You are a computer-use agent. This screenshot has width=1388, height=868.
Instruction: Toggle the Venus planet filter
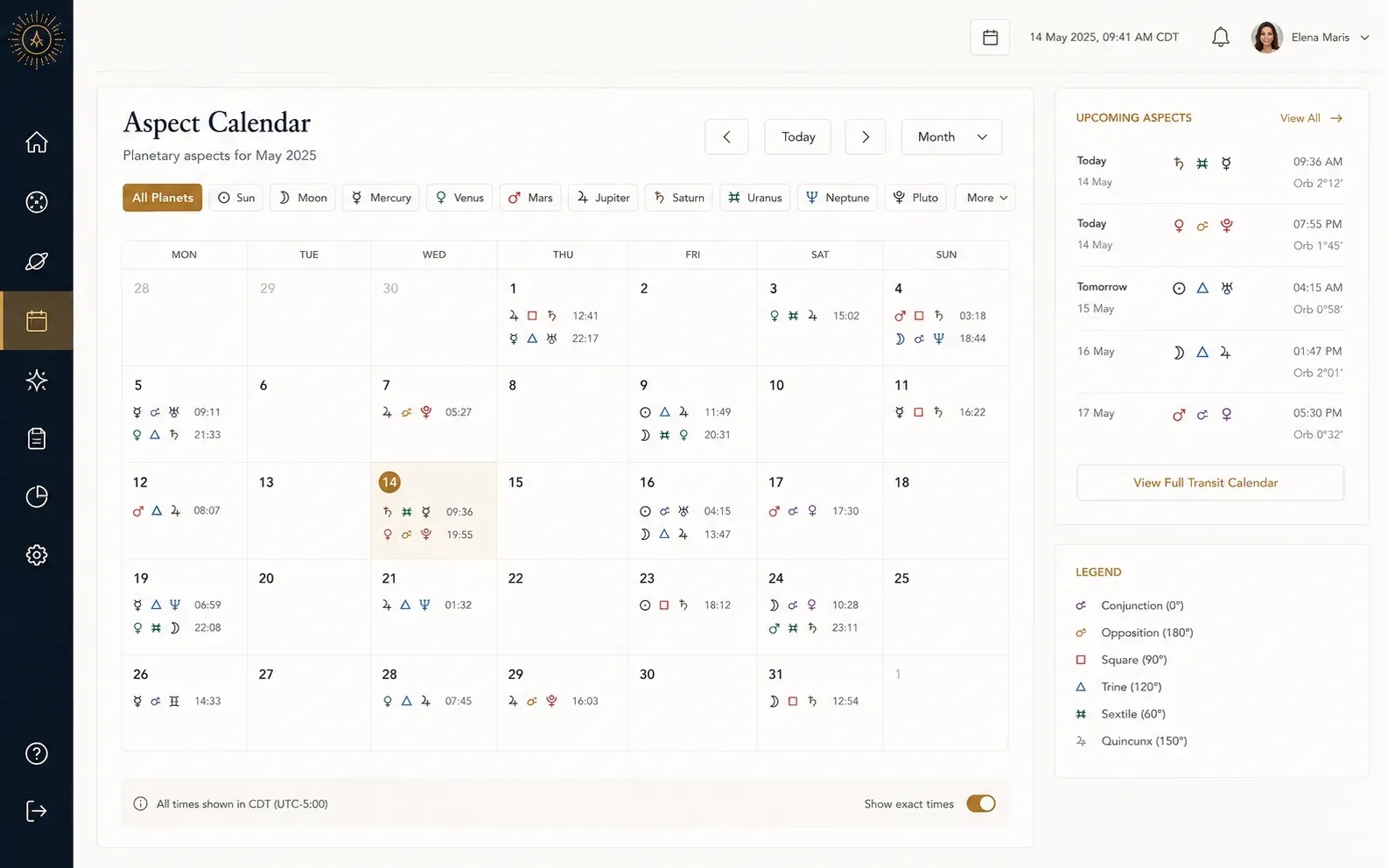[459, 198]
